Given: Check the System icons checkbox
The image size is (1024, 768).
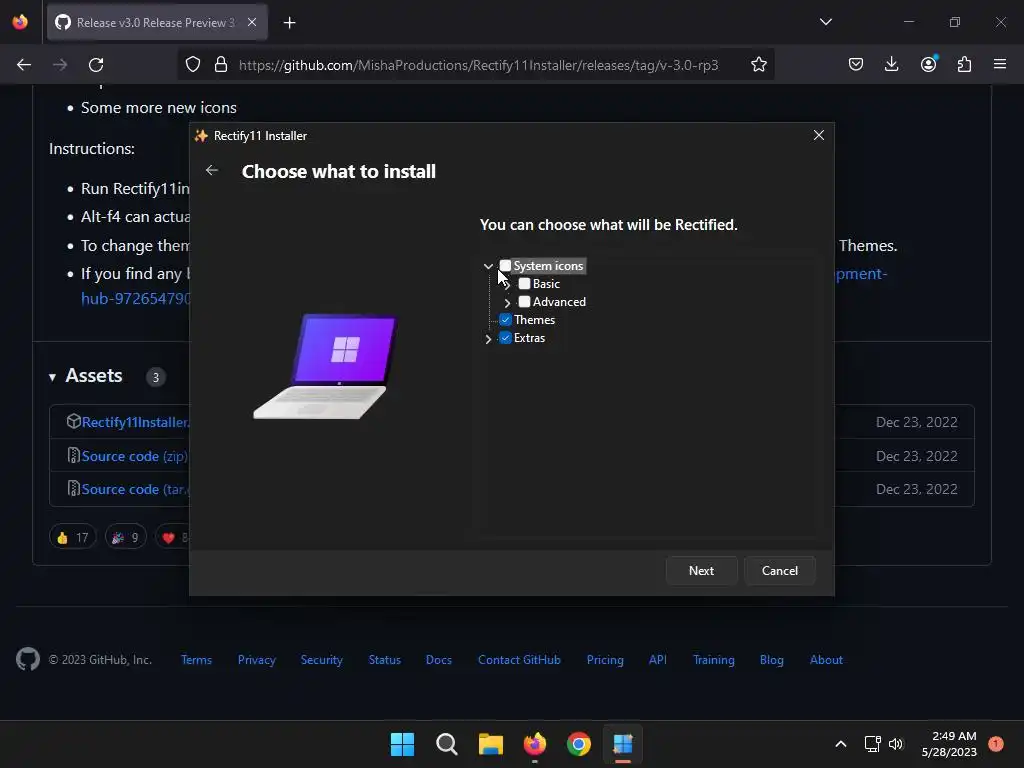Looking at the screenshot, I should pos(505,266).
